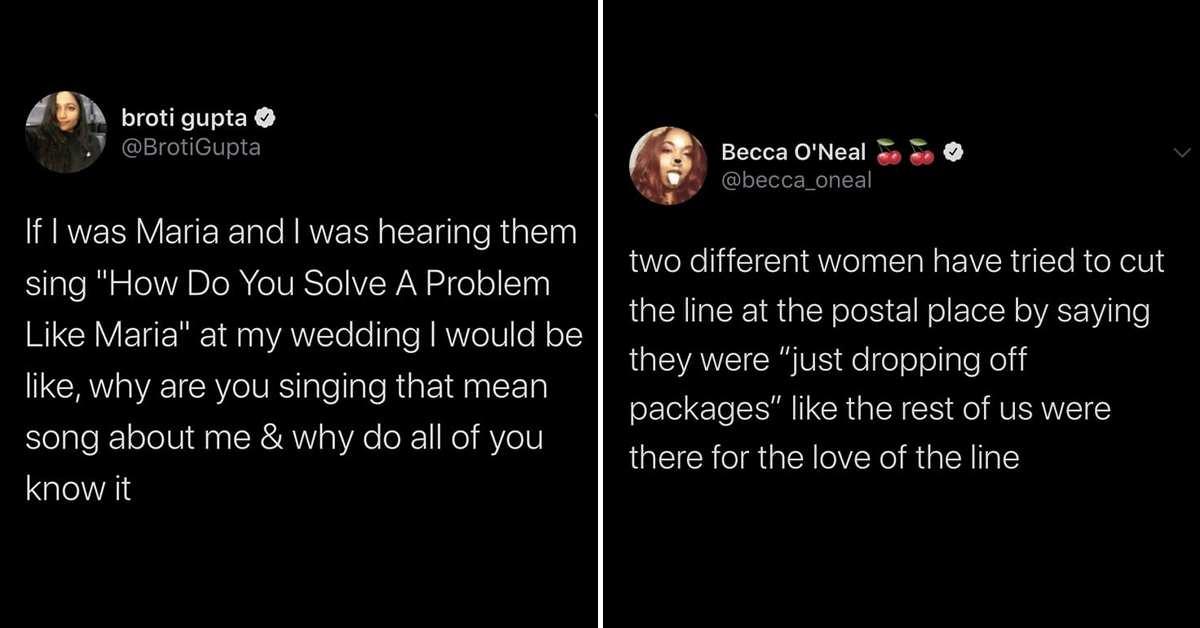Click the 'just dropping off' line
1200x628 pixels.
827,360
